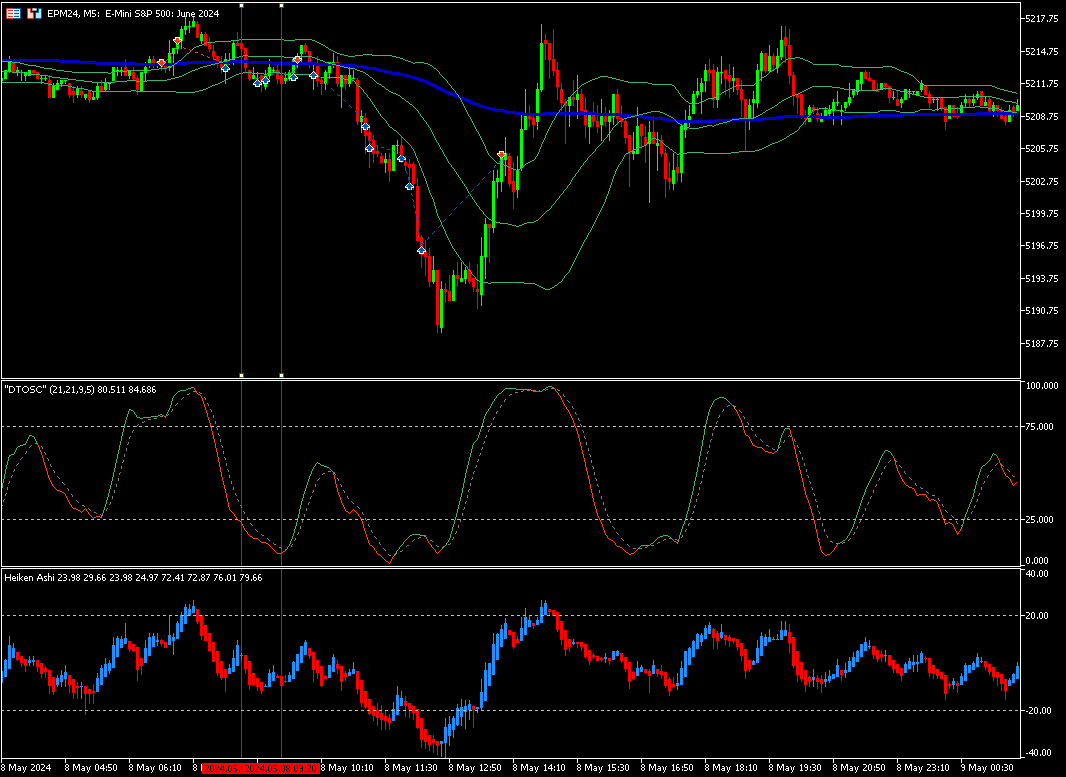This screenshot has width=1066, height=777.
Task: Click the 5208.75 price scale label
Action: 1041,116
